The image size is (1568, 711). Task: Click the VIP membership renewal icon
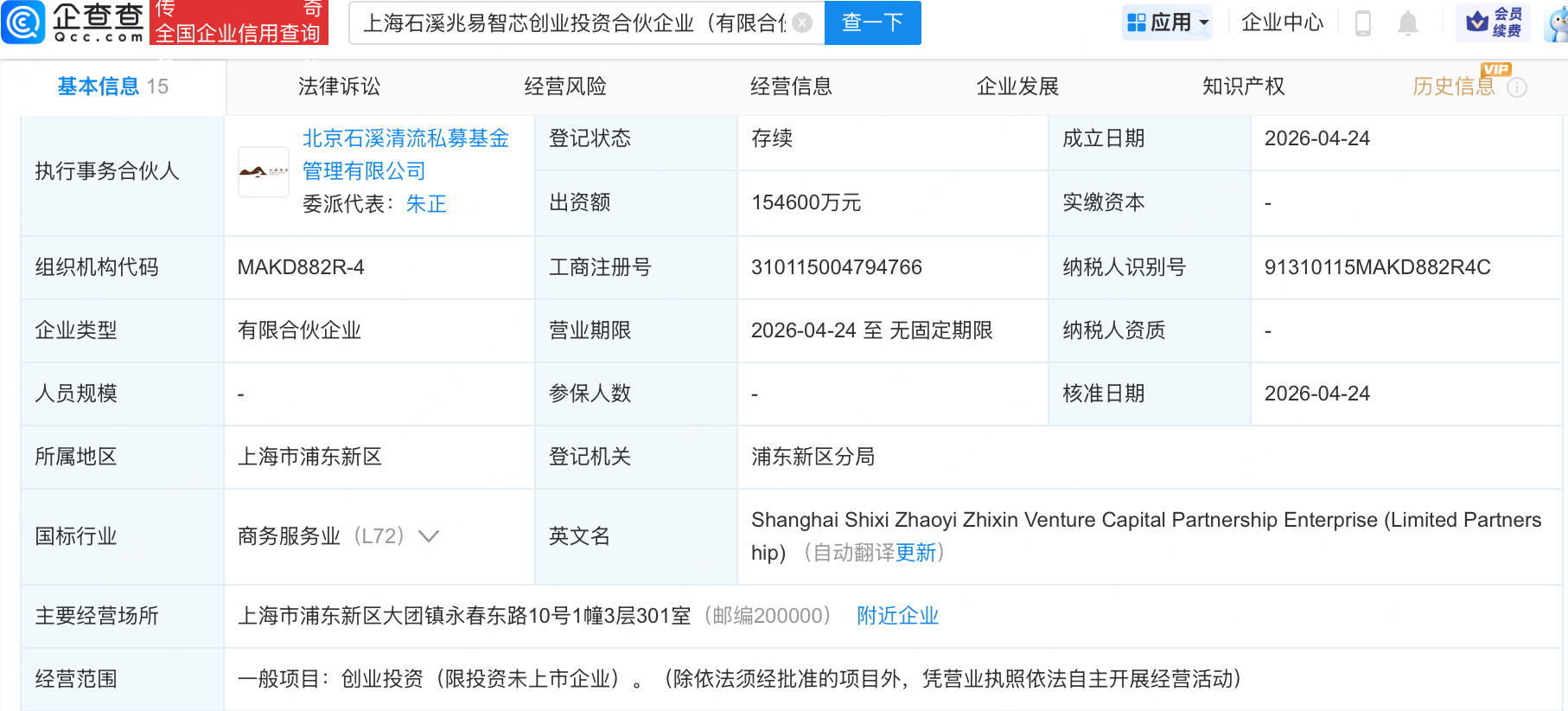(x=1493, y=22)
